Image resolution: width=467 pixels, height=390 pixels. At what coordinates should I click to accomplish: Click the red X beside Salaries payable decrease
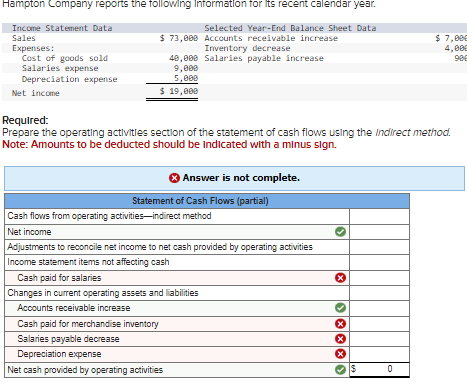340,339
